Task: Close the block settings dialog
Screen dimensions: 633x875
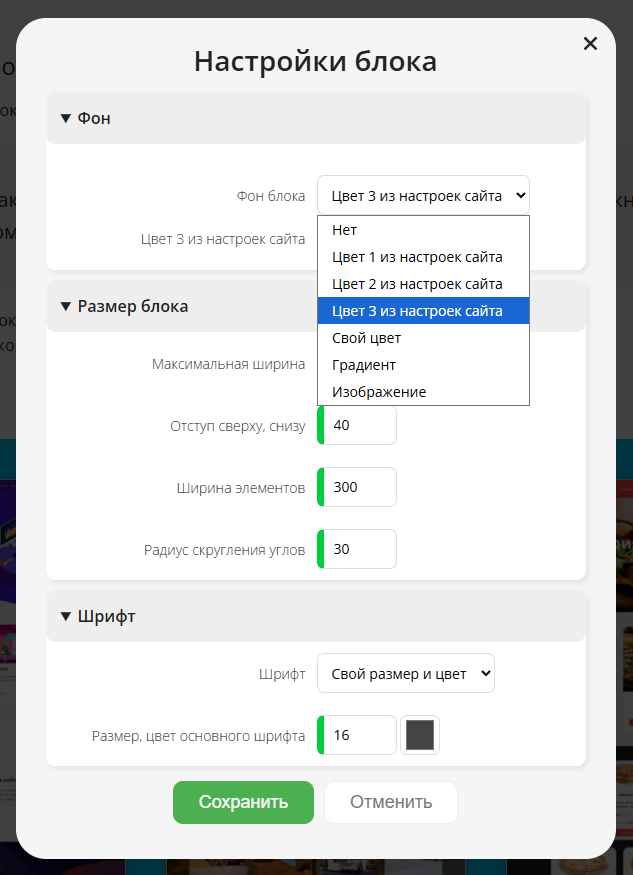Action: click(x=590, y=44)
